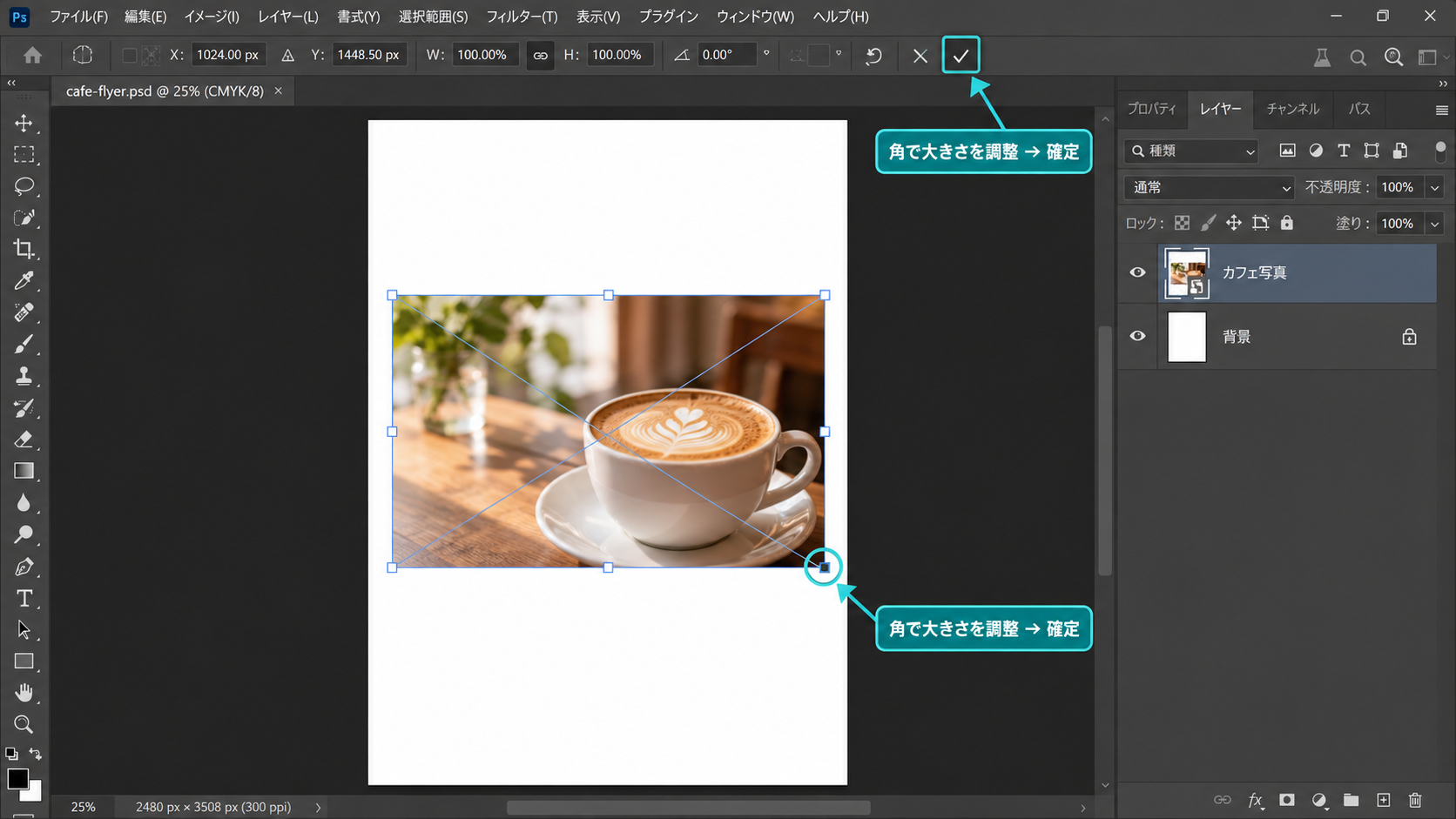This screenshot has height=819, width=1456.
Task: Select the Eyedropper tool
Action: coord(24,280)
